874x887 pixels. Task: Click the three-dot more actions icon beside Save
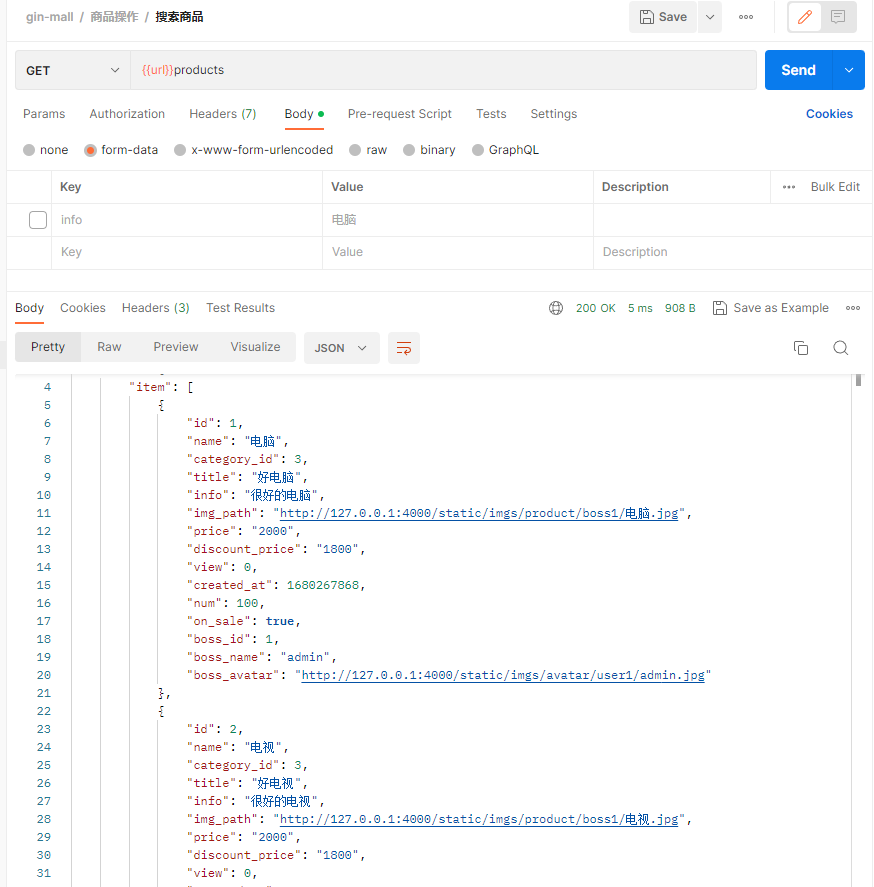coord(746,17)
